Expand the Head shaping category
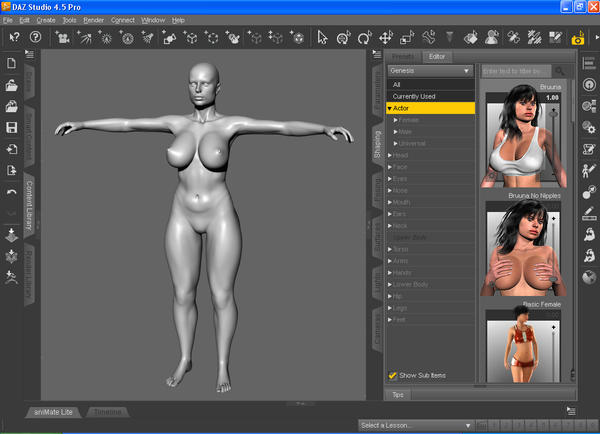 [x=390, y=156]
